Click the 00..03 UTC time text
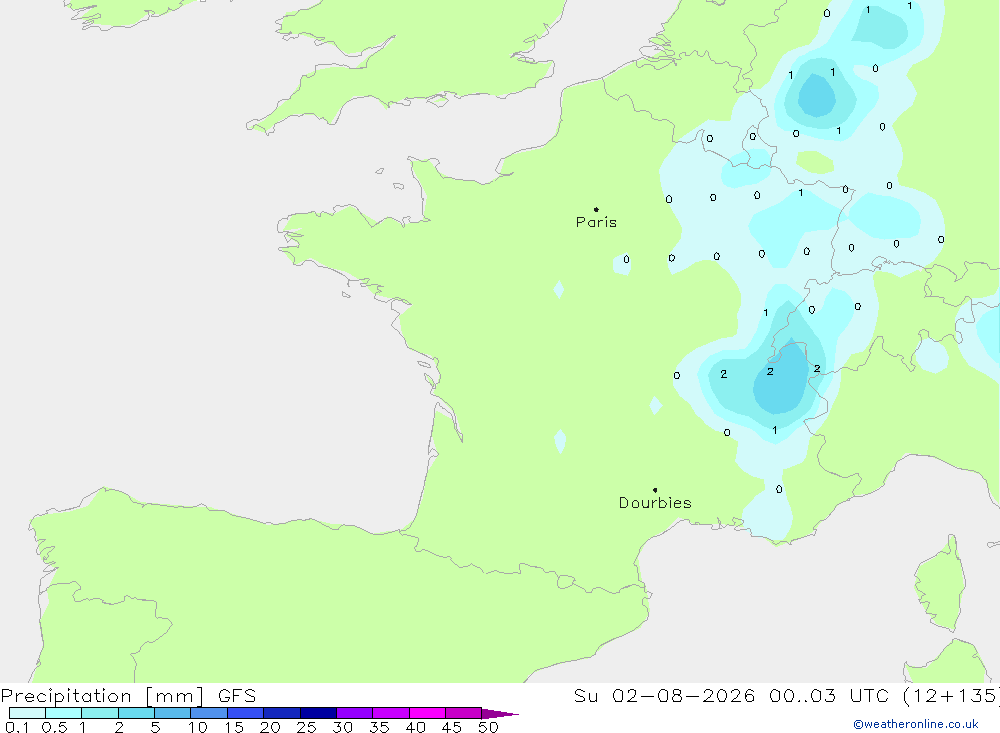 pos(829,696)
